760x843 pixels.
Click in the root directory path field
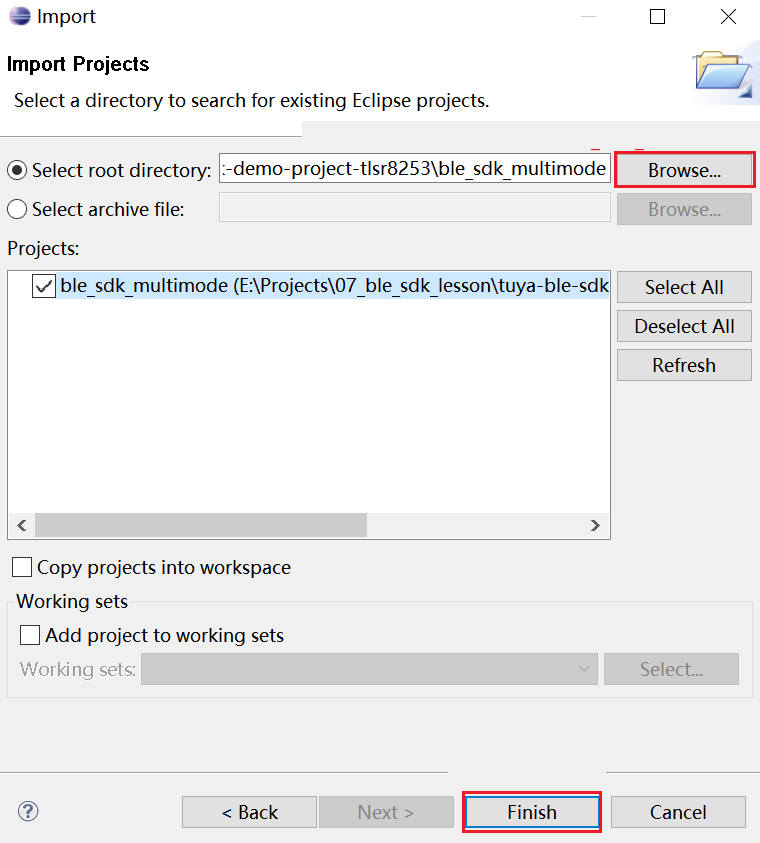click(x=414, y=170)
